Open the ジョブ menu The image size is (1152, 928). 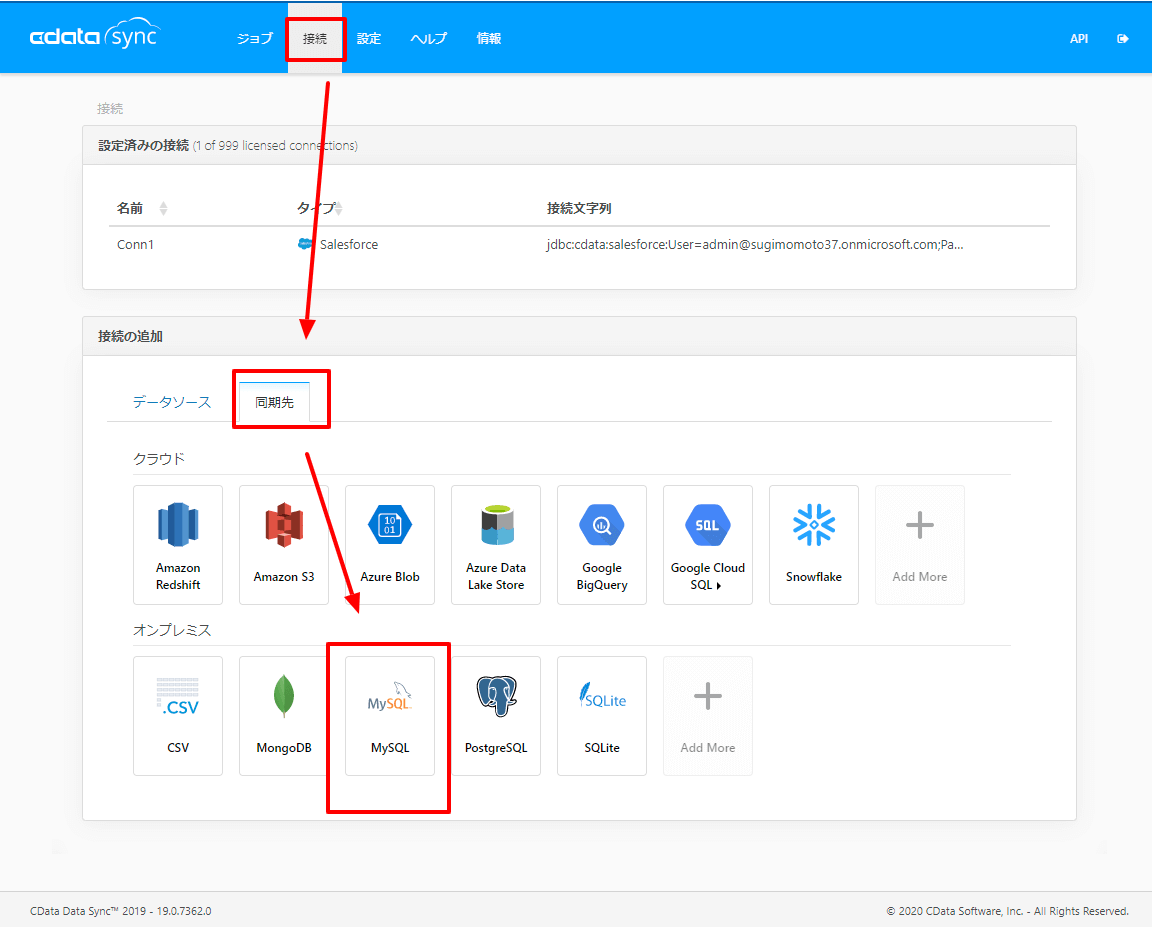255,38
